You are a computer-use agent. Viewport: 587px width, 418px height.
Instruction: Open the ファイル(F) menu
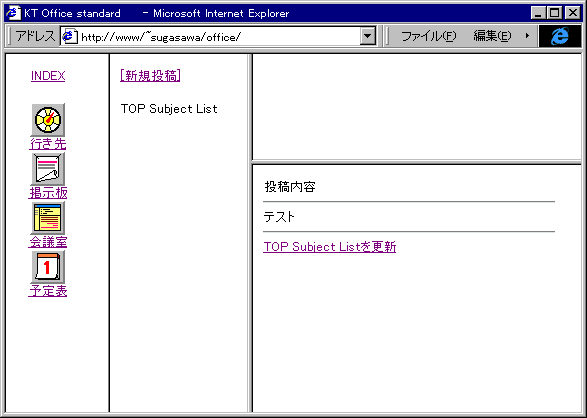(428, 36)
